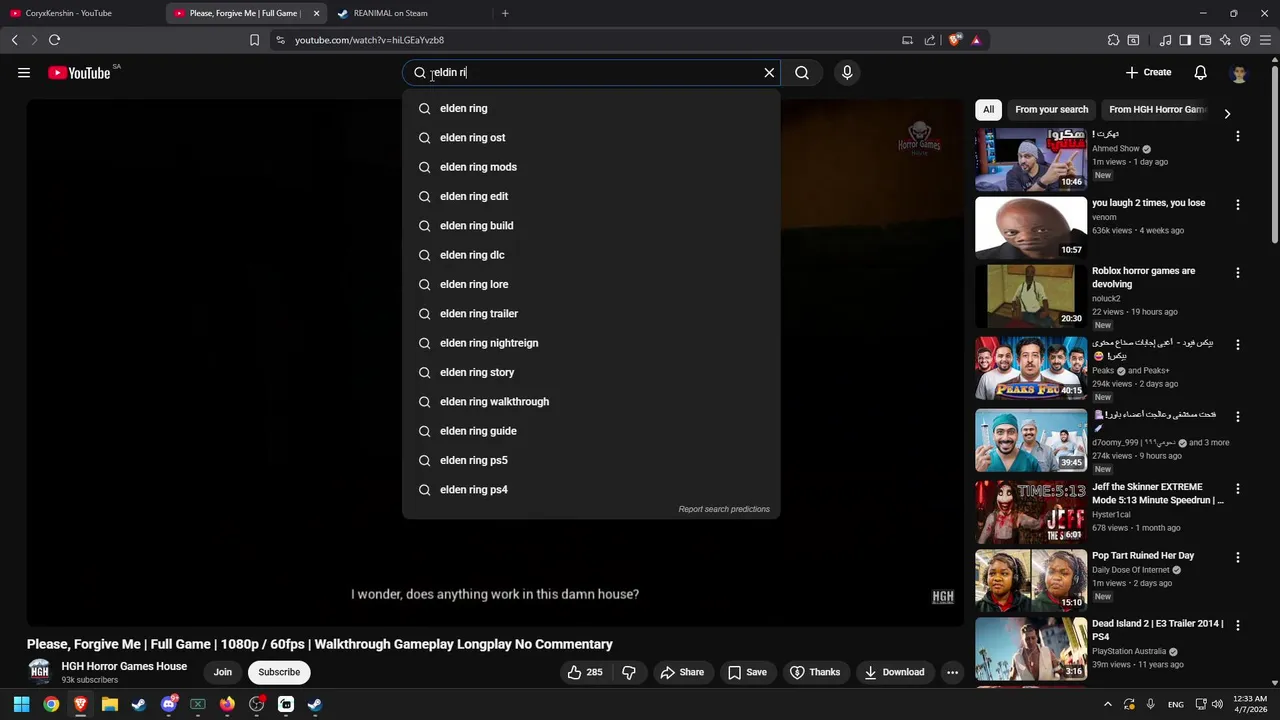Screen dimensions: 1280x720
Task: Open Jeff the Skinner speedrun thumbnail
Action: [1031, 512]
